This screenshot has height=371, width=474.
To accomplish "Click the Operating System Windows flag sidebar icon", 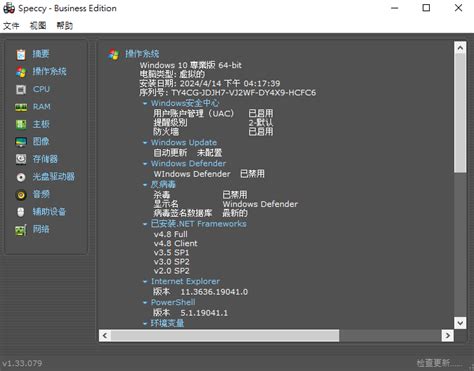I will click(21, 72).
